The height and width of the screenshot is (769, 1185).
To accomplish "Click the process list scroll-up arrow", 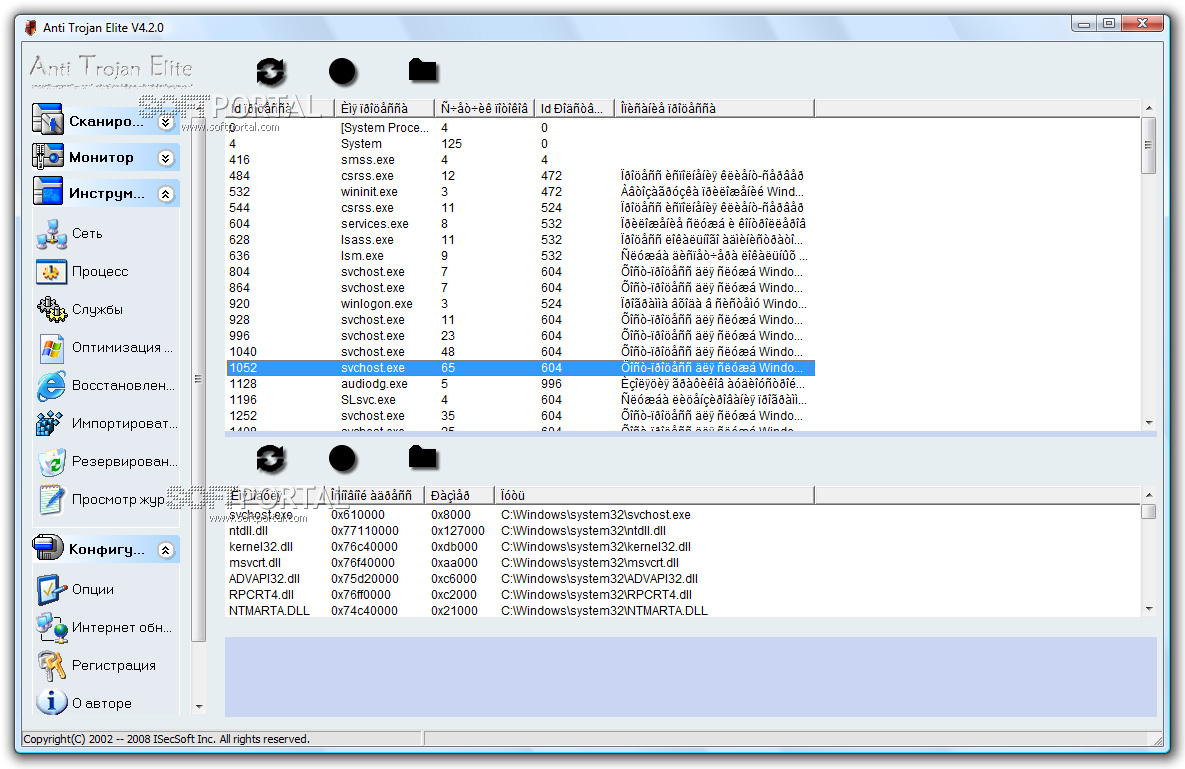I will point(1149,108).
